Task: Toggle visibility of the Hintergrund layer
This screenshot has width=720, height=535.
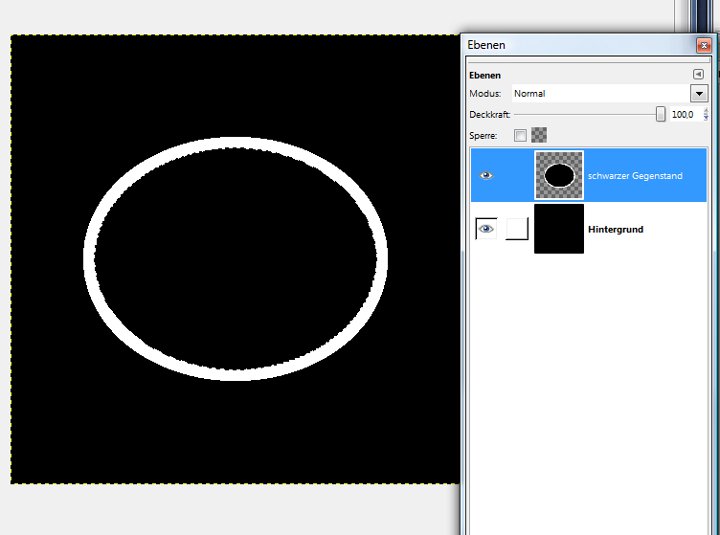Action: (x=486, y=229)
